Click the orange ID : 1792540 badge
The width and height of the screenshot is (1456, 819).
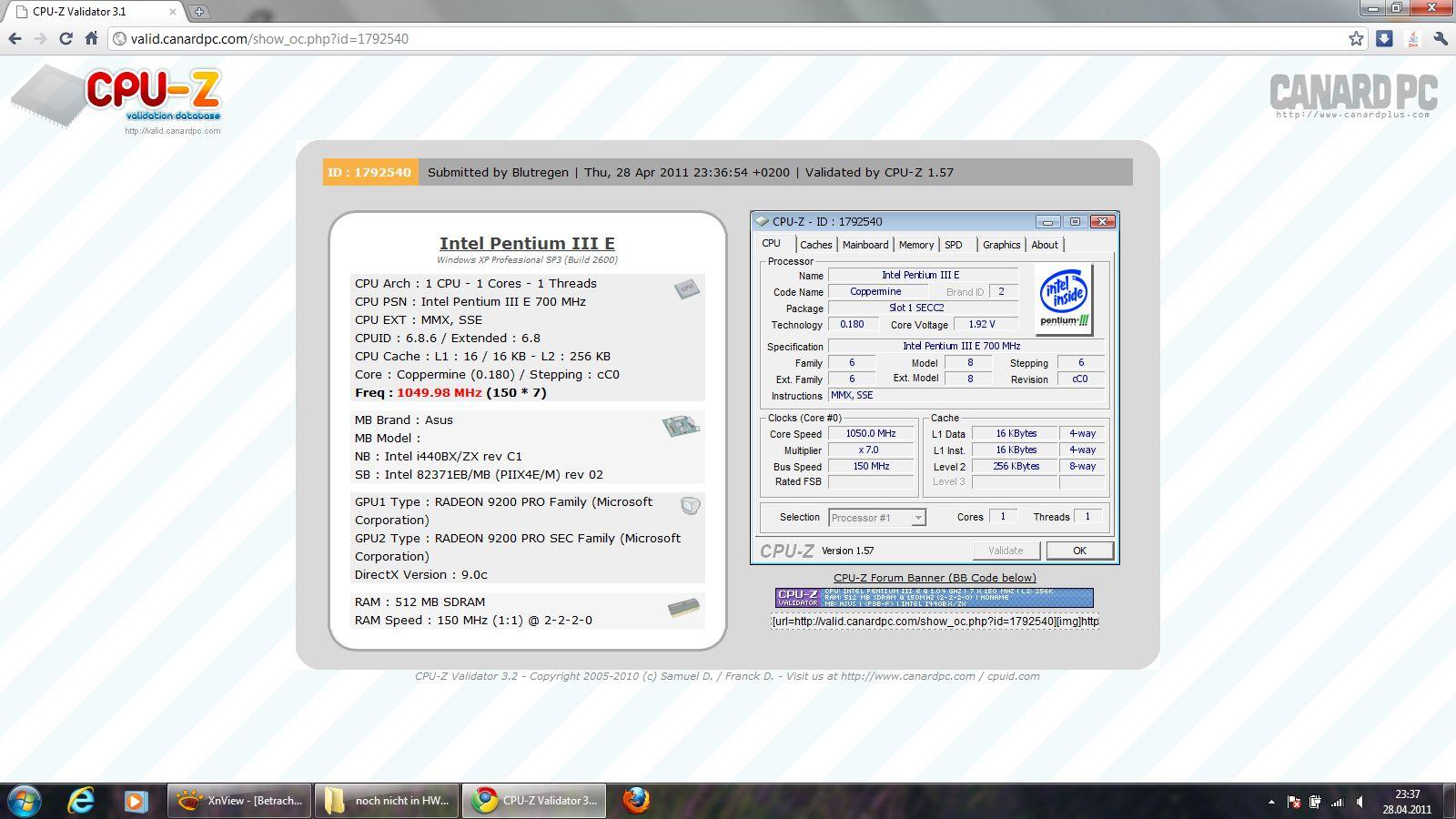(370, 172)
